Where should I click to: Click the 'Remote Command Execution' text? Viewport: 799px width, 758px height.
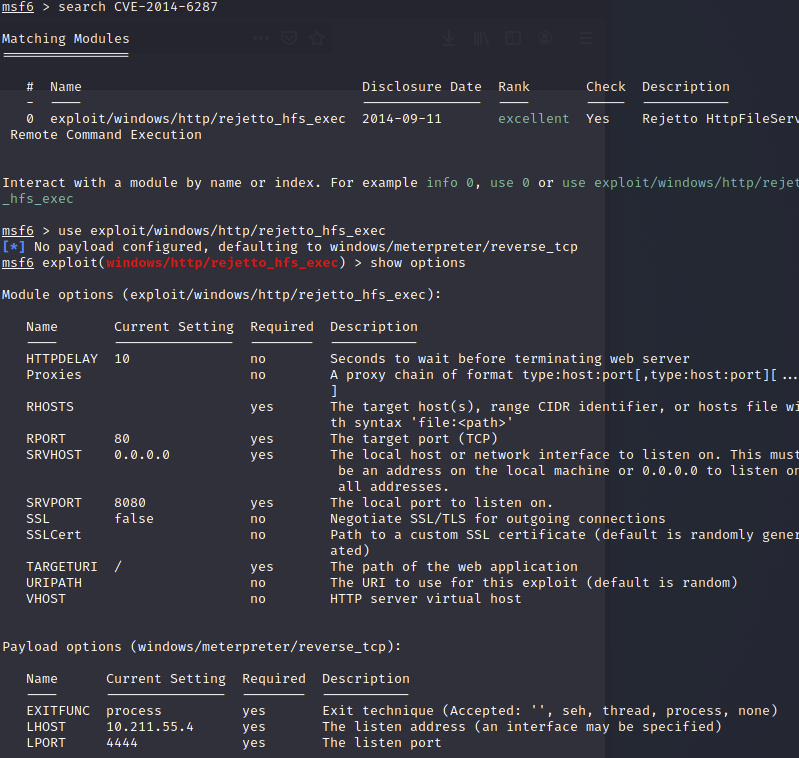pyautogui.click(x=106, y=135)
